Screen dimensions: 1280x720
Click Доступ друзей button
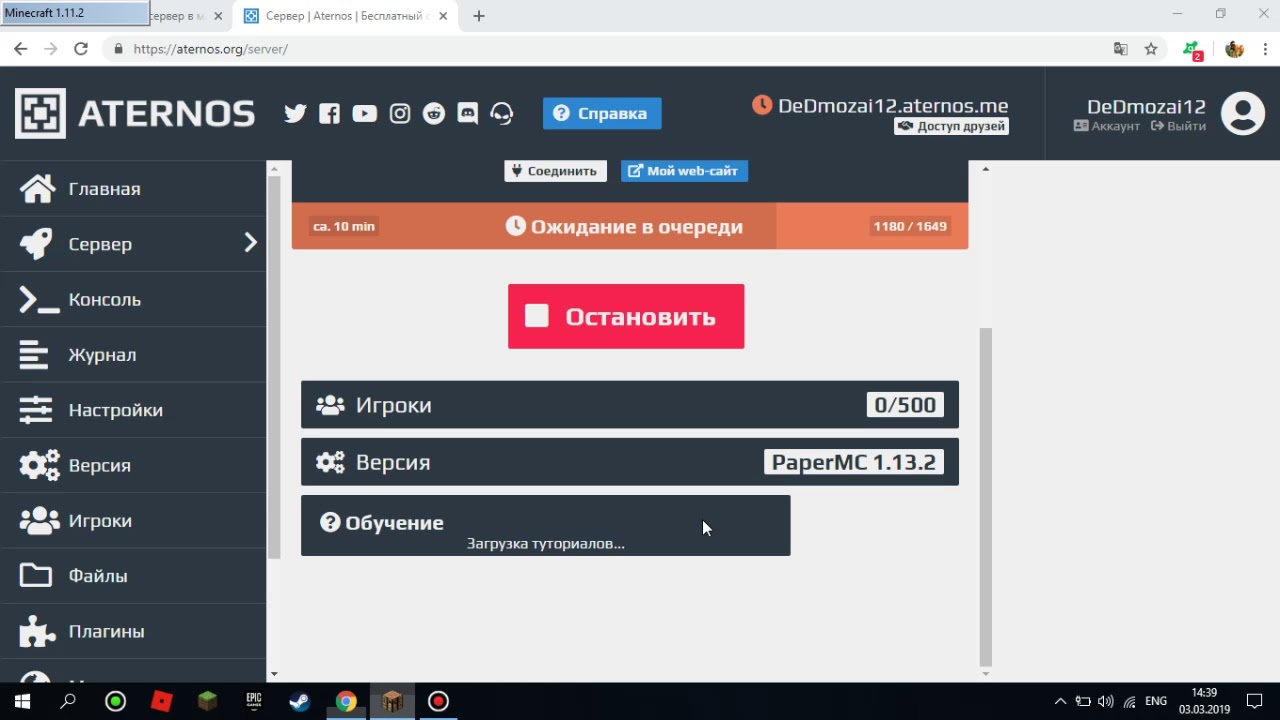pos(951,126)
